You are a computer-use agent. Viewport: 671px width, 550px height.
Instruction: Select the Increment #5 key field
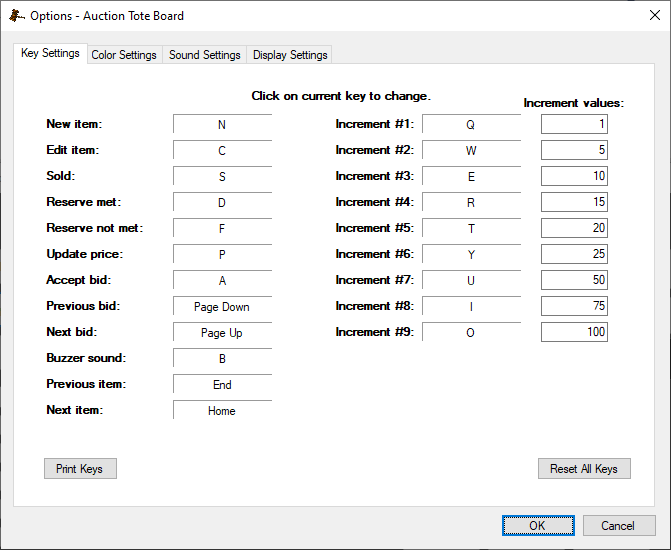pos(471,229)
